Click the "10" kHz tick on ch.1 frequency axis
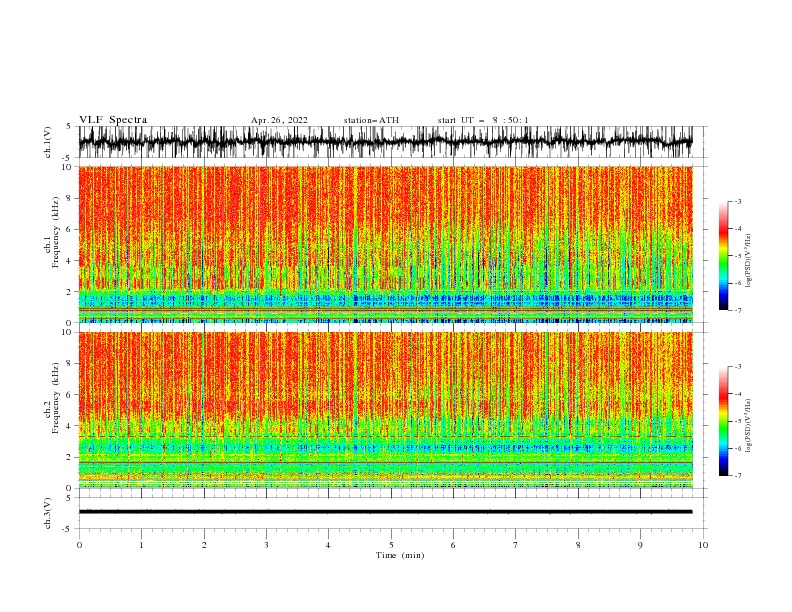Viewport: 792px width, 612px height. coord(66,167)
